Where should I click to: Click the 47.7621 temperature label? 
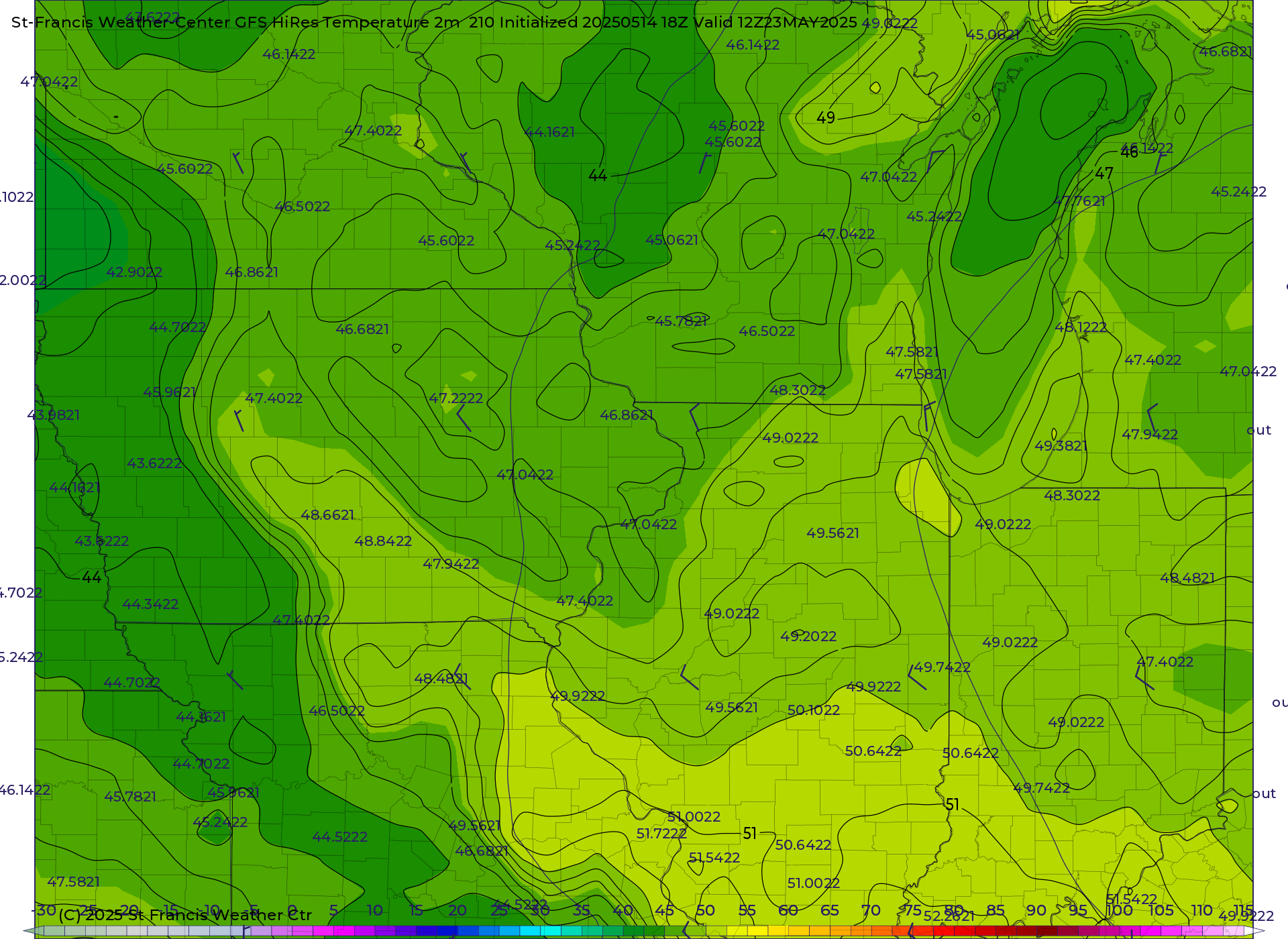tap(1079, 201)
